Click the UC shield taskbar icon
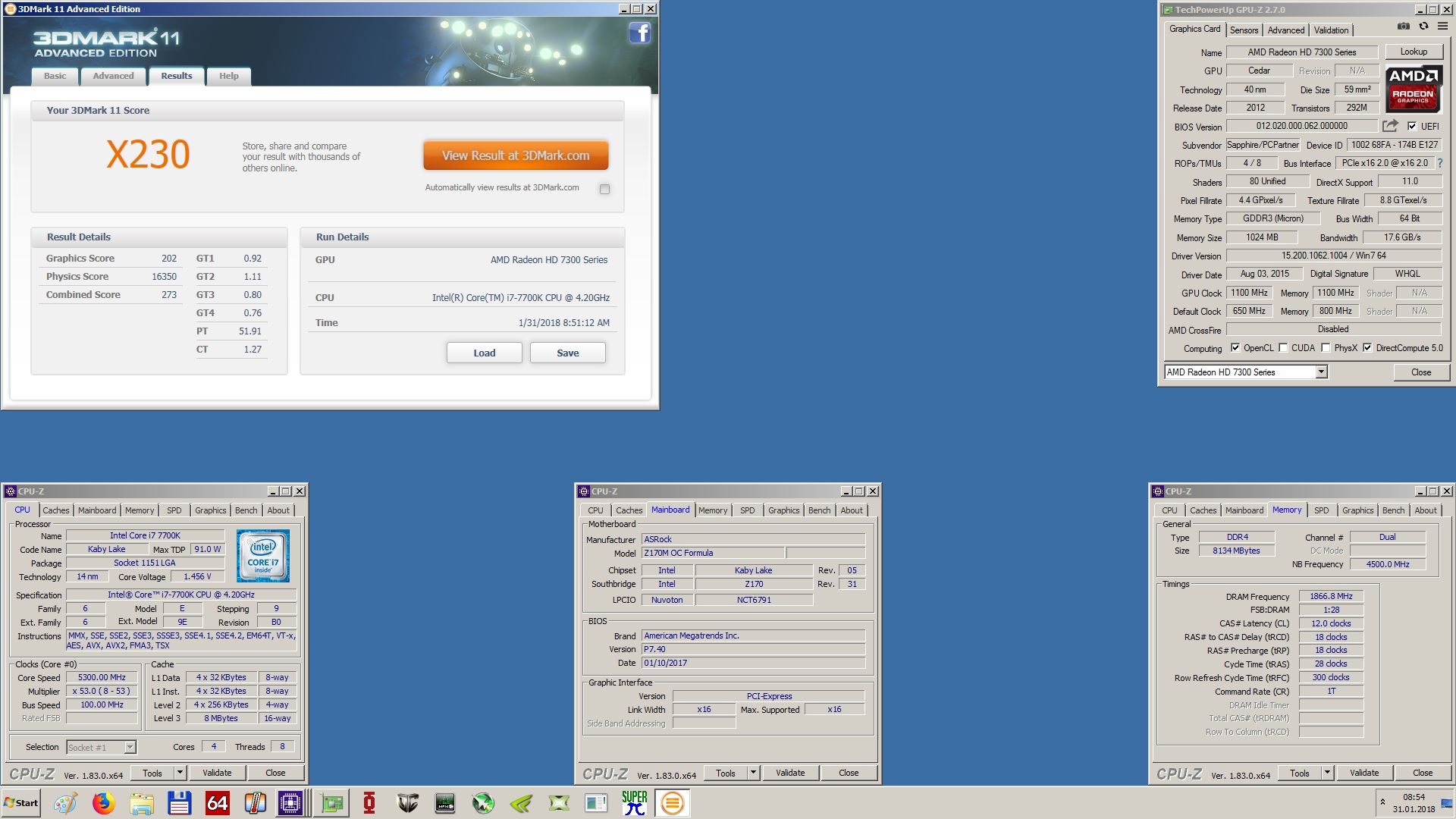Screen dimensions: 1456x819 coord(407,803)
